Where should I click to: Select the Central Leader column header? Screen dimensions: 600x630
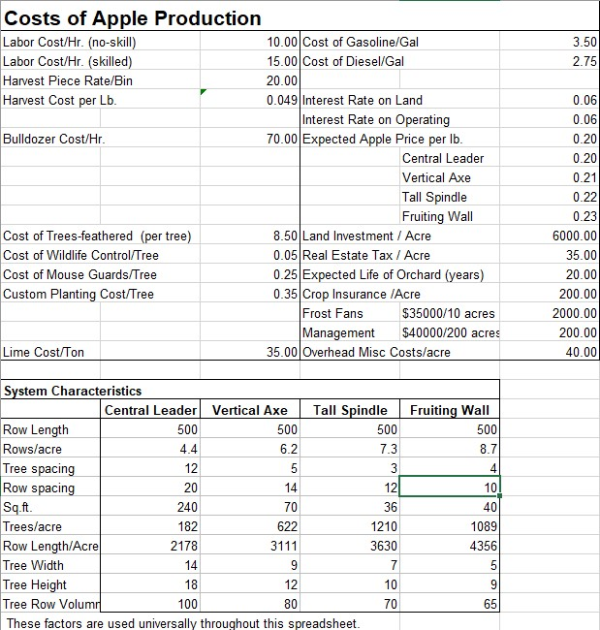152,410
